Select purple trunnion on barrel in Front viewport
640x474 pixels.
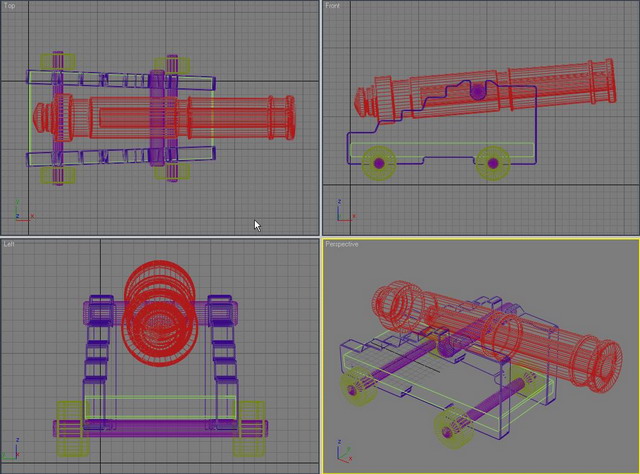pos(478,91)
